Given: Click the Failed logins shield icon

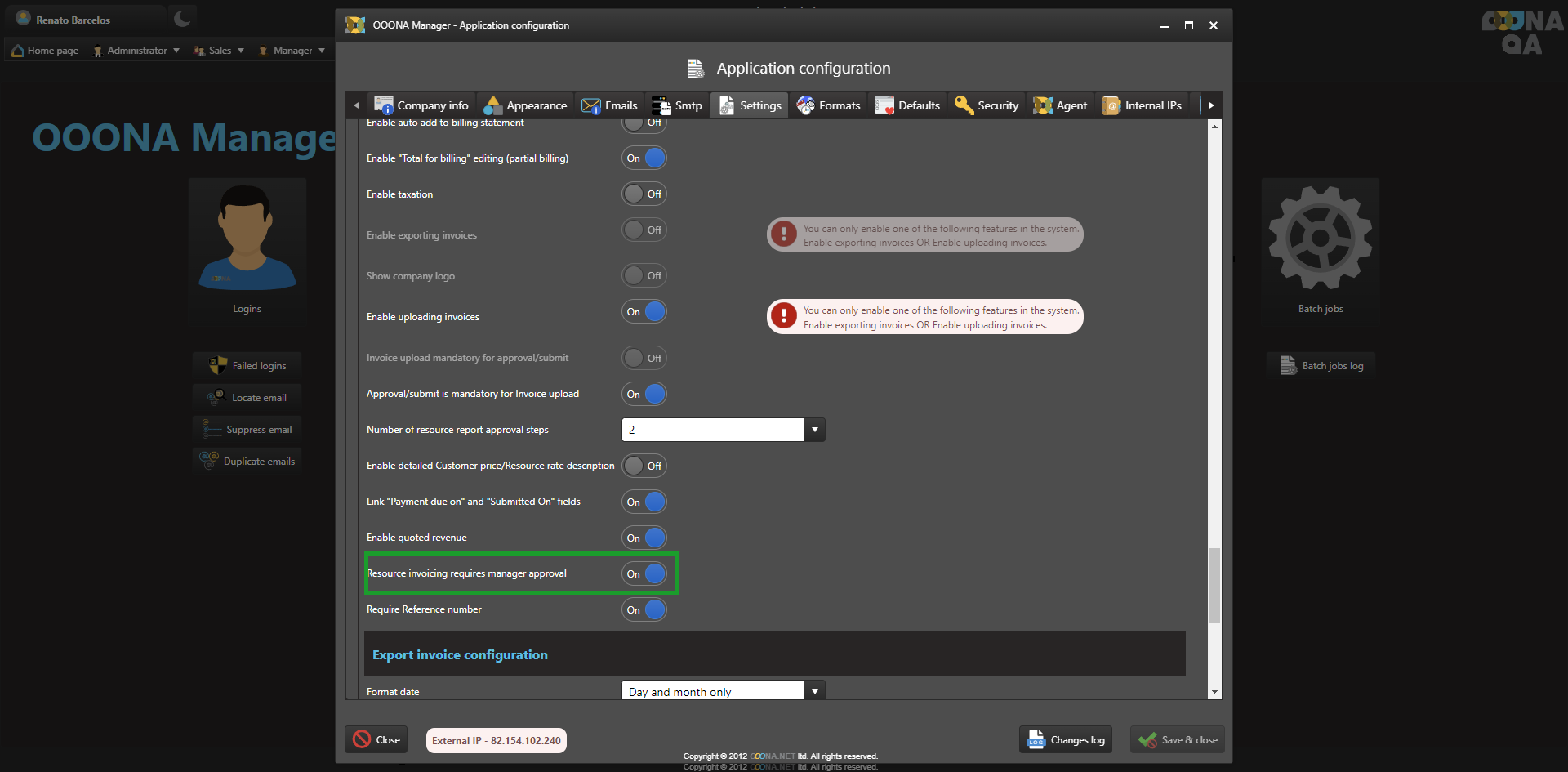Looking at the screenshot, I should [x=217, y=366].
